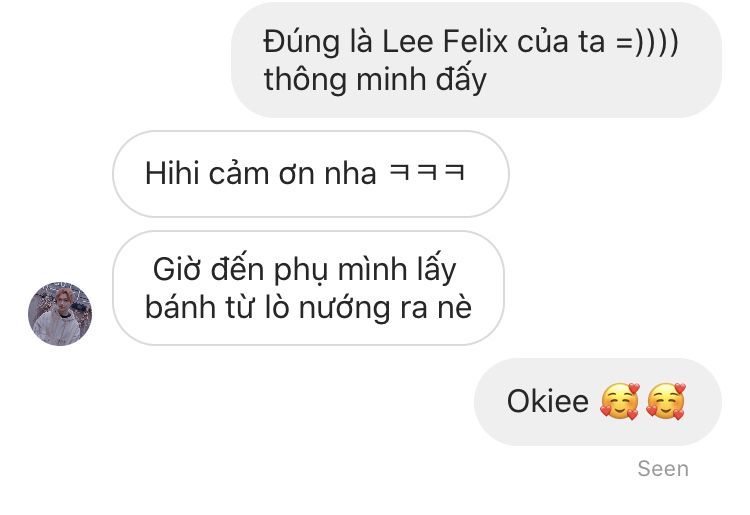Image resolution: width=750 pixels, height=515 pixels.
Task: Click the =)))) emoticon in top message
Action: pyautogui.click(x=647, y=42)
